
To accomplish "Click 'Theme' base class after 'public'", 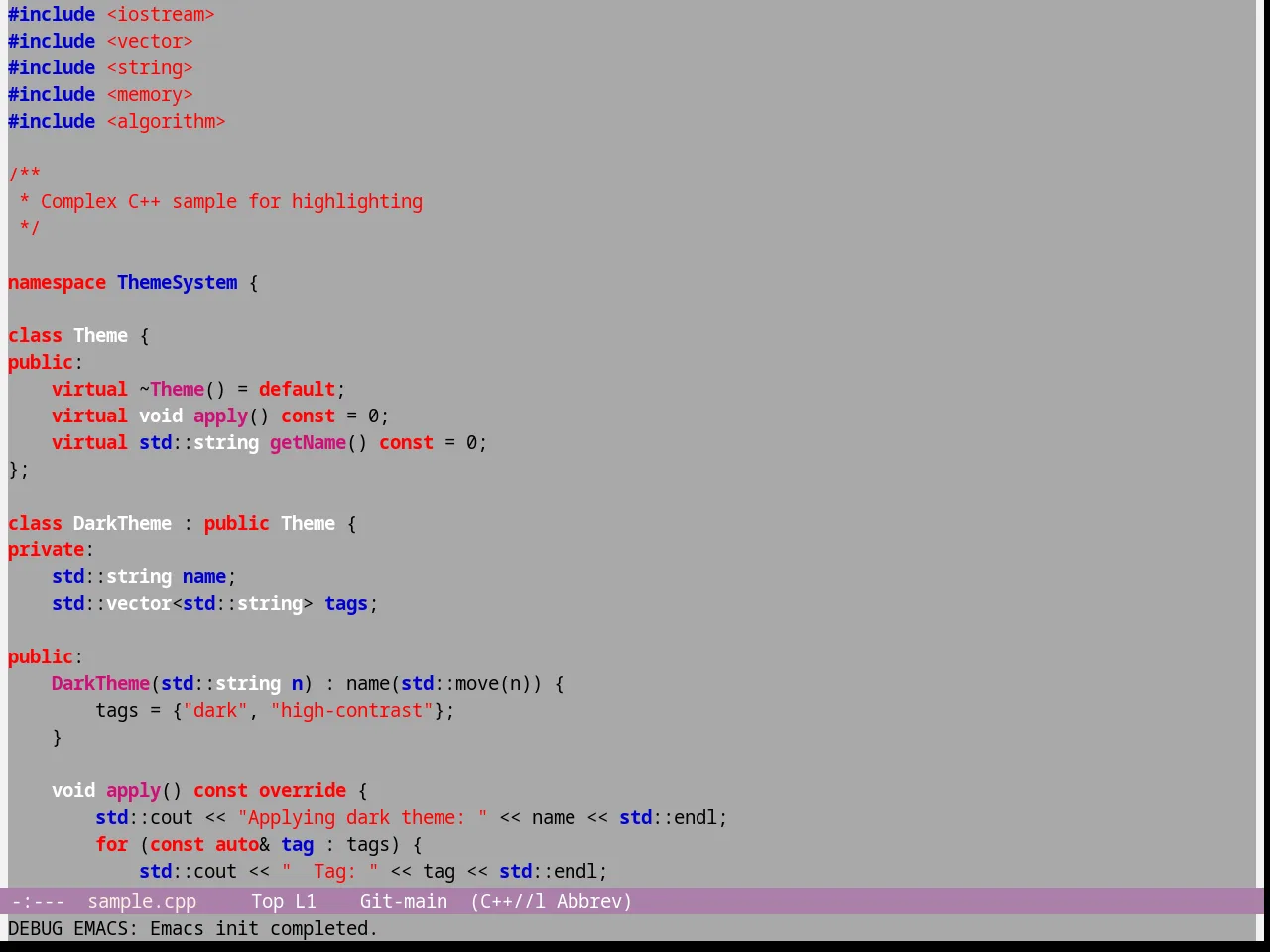I will [x=308, y=524].
